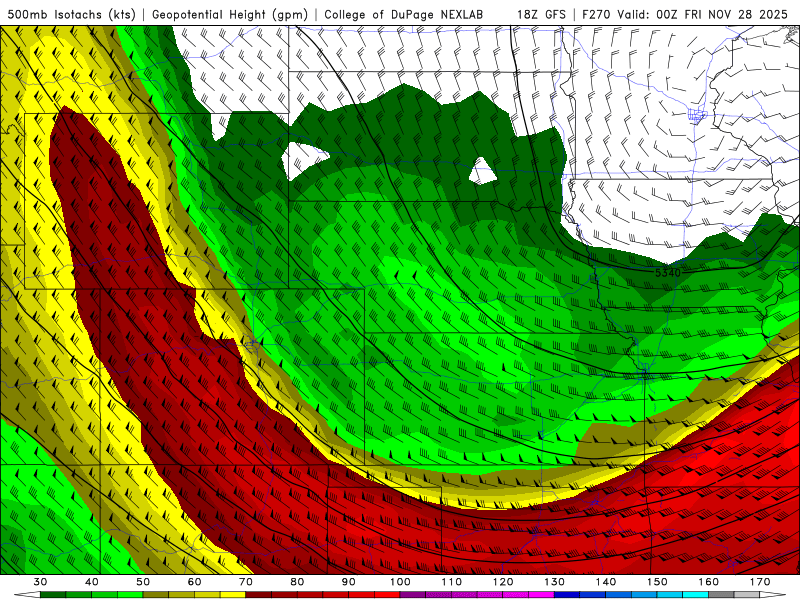Click the white left arrow end of colorbar
800x600 pixels.
(x=27, y=595)
